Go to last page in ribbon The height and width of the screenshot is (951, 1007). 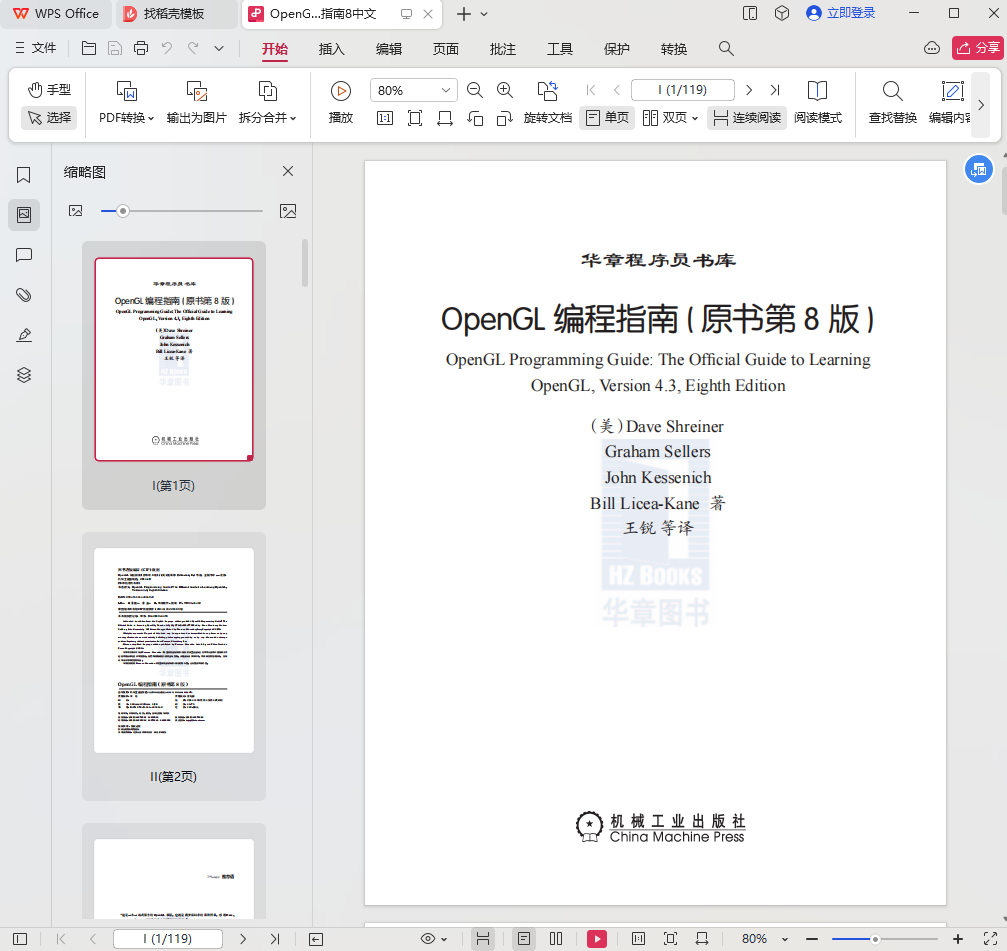775,90
